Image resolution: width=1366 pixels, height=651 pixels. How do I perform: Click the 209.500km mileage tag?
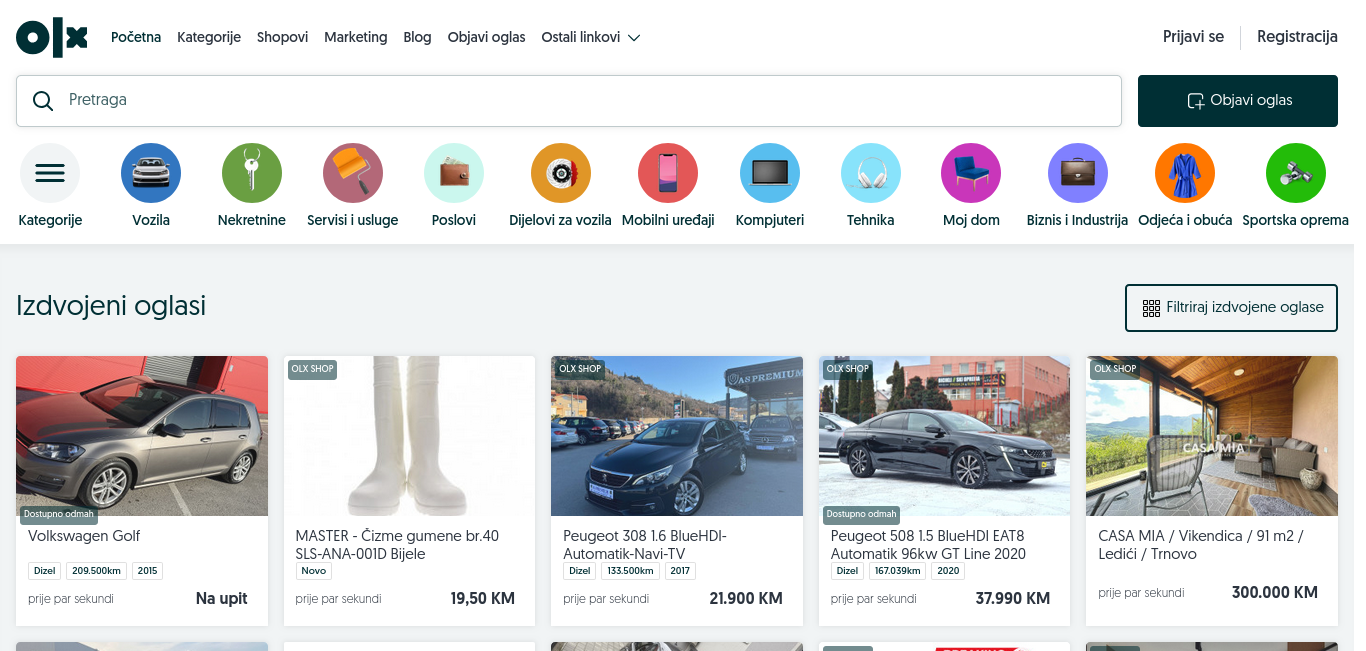pos(97,571)
